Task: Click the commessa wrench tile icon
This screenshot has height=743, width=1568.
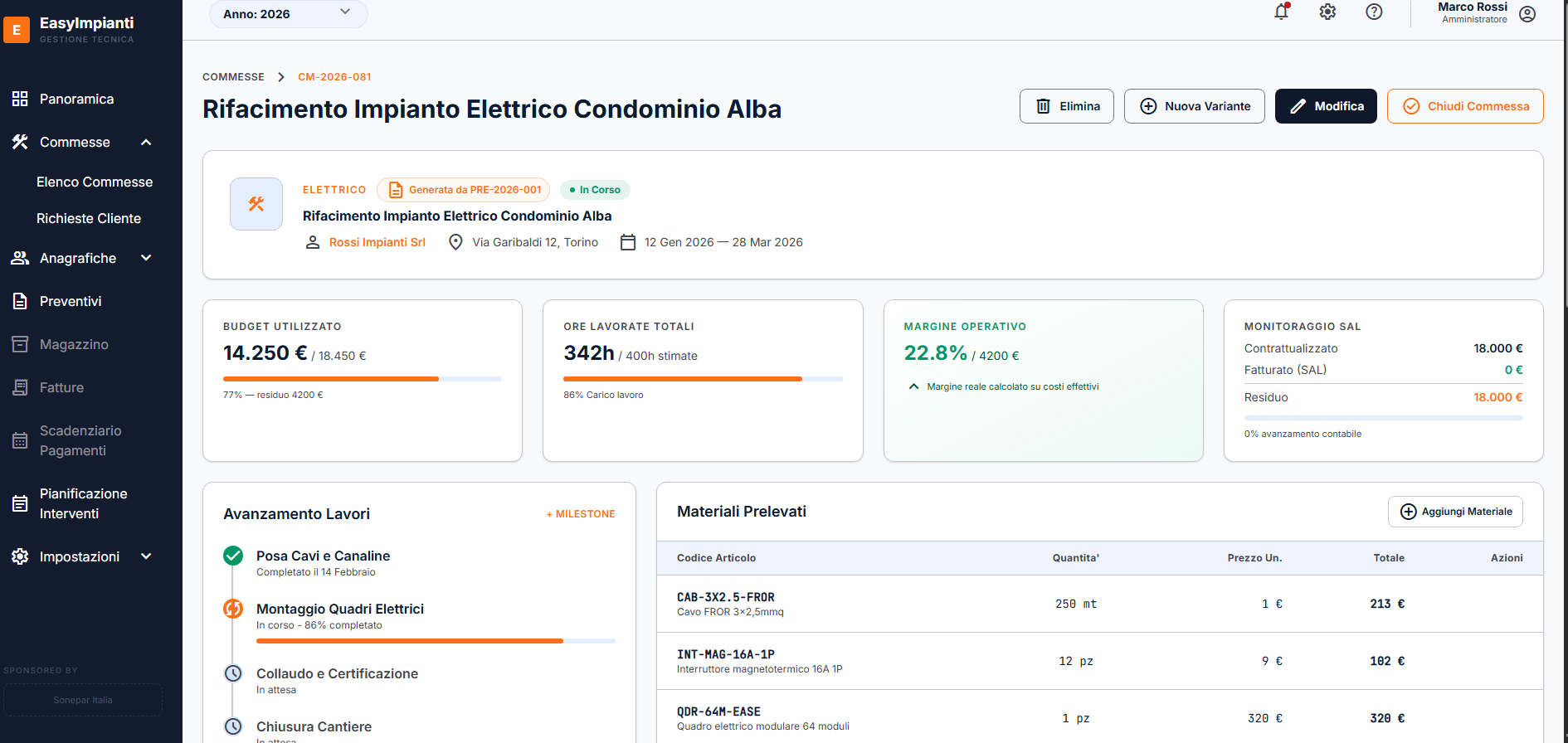Action: click(256, 204)
